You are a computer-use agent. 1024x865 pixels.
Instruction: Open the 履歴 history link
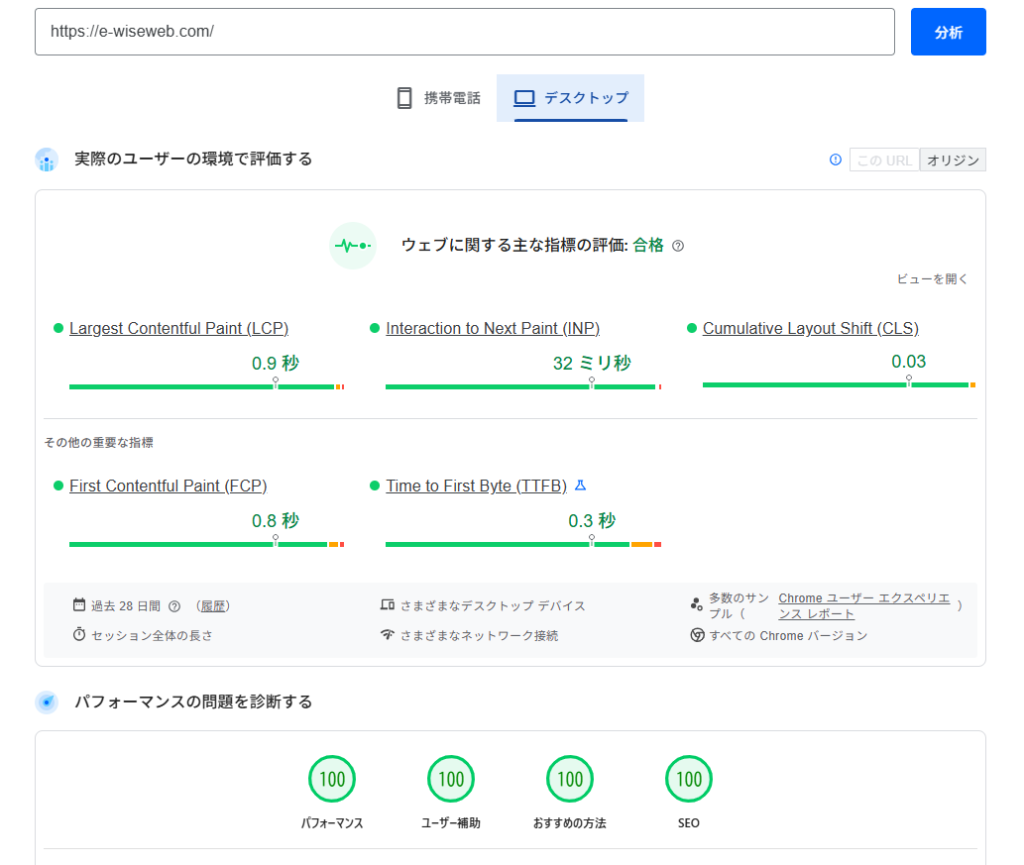(213, 606)
